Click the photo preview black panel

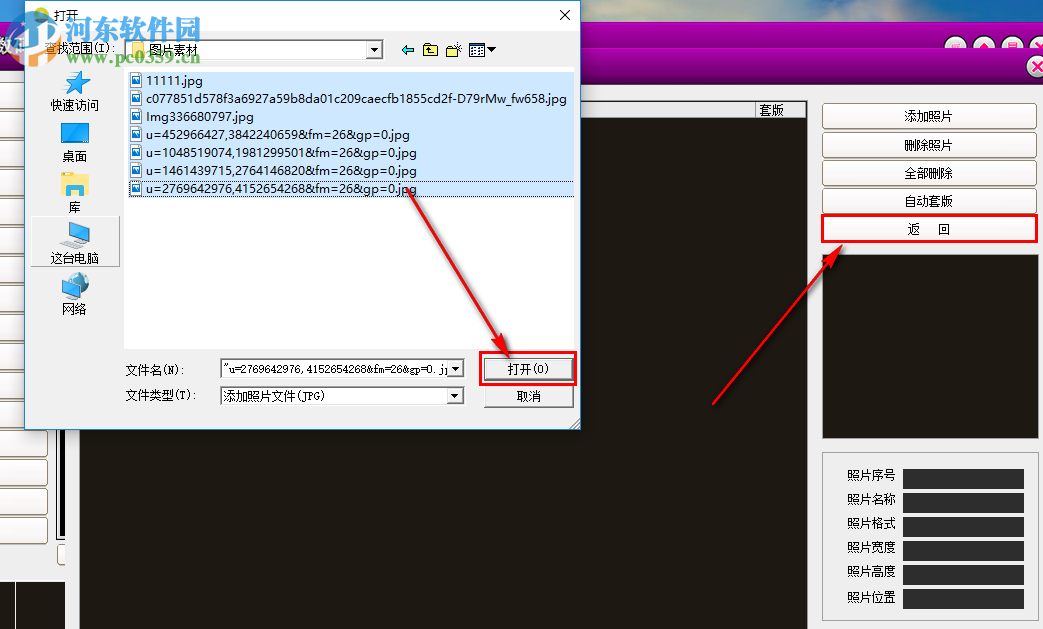930,346
